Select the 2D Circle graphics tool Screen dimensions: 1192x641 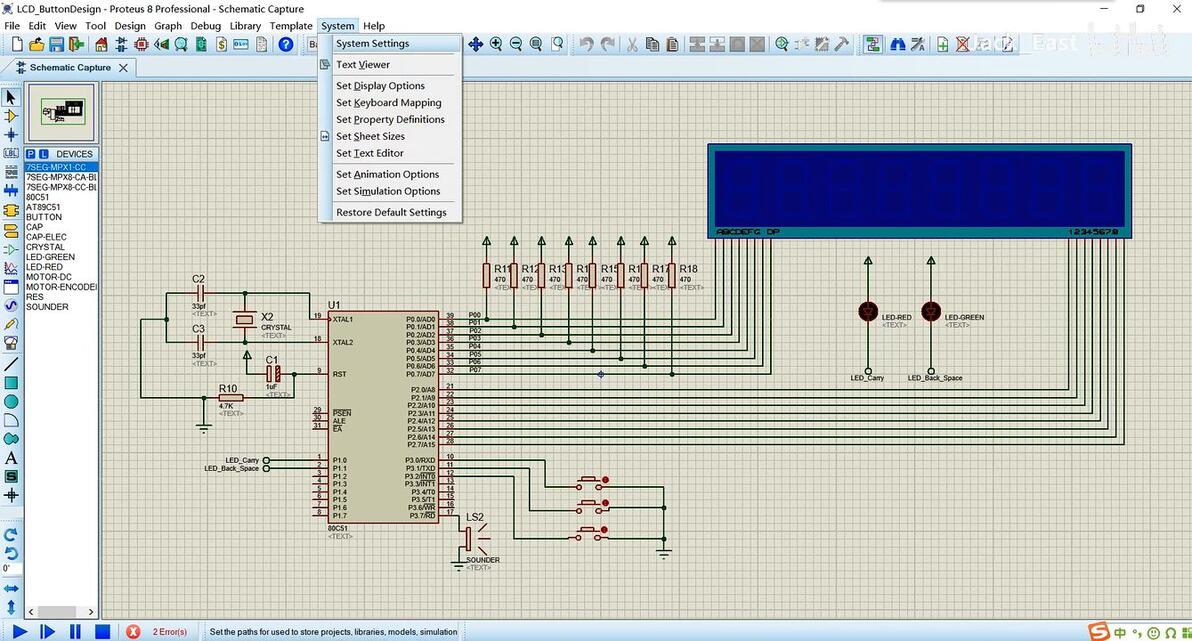pyautogui.click(x=11, y=401)
